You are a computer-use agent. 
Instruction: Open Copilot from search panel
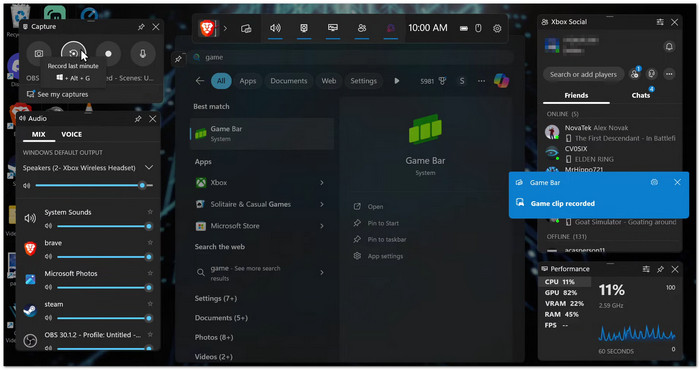click(501, 81)
